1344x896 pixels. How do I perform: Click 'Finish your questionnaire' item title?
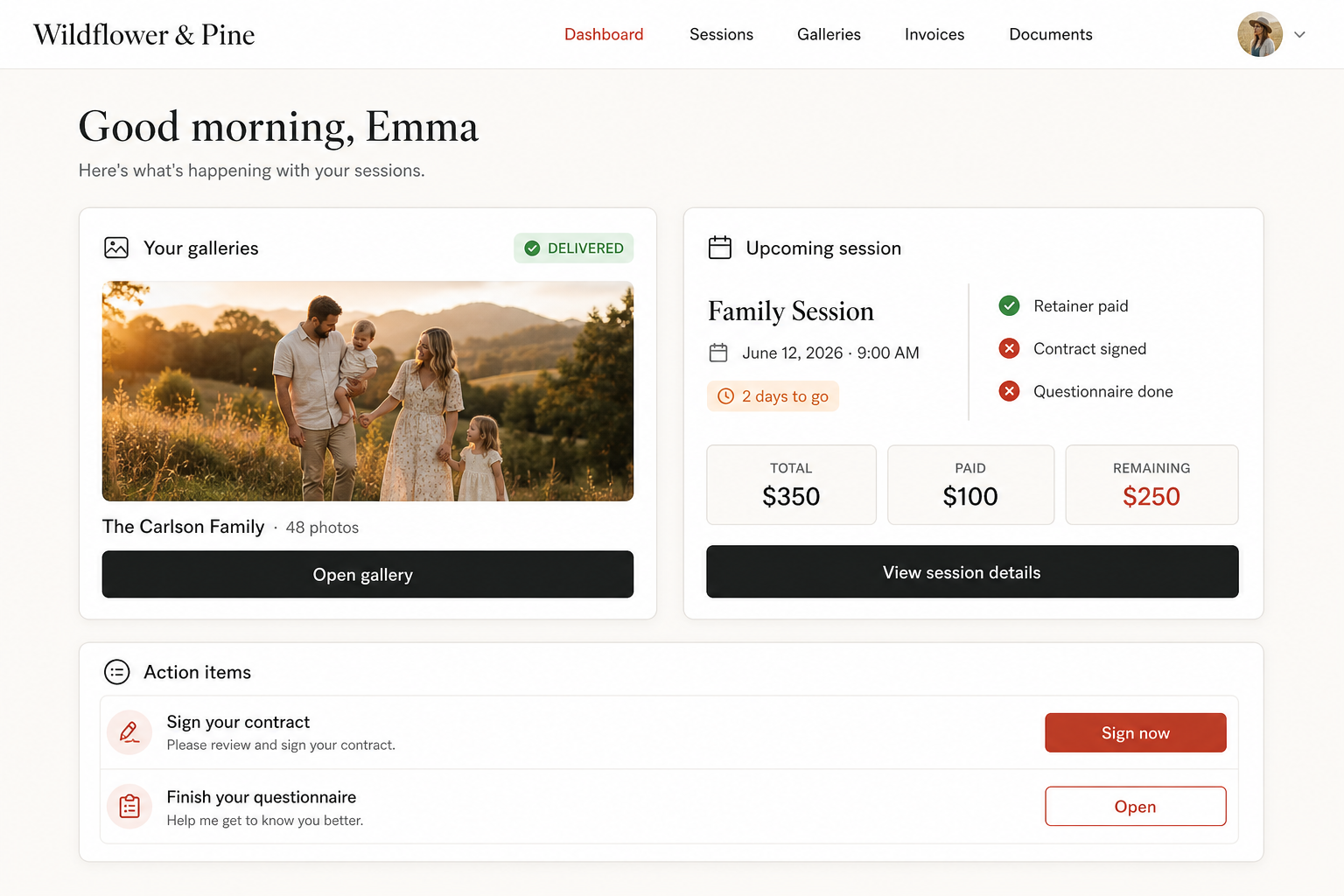pos(262,797)
